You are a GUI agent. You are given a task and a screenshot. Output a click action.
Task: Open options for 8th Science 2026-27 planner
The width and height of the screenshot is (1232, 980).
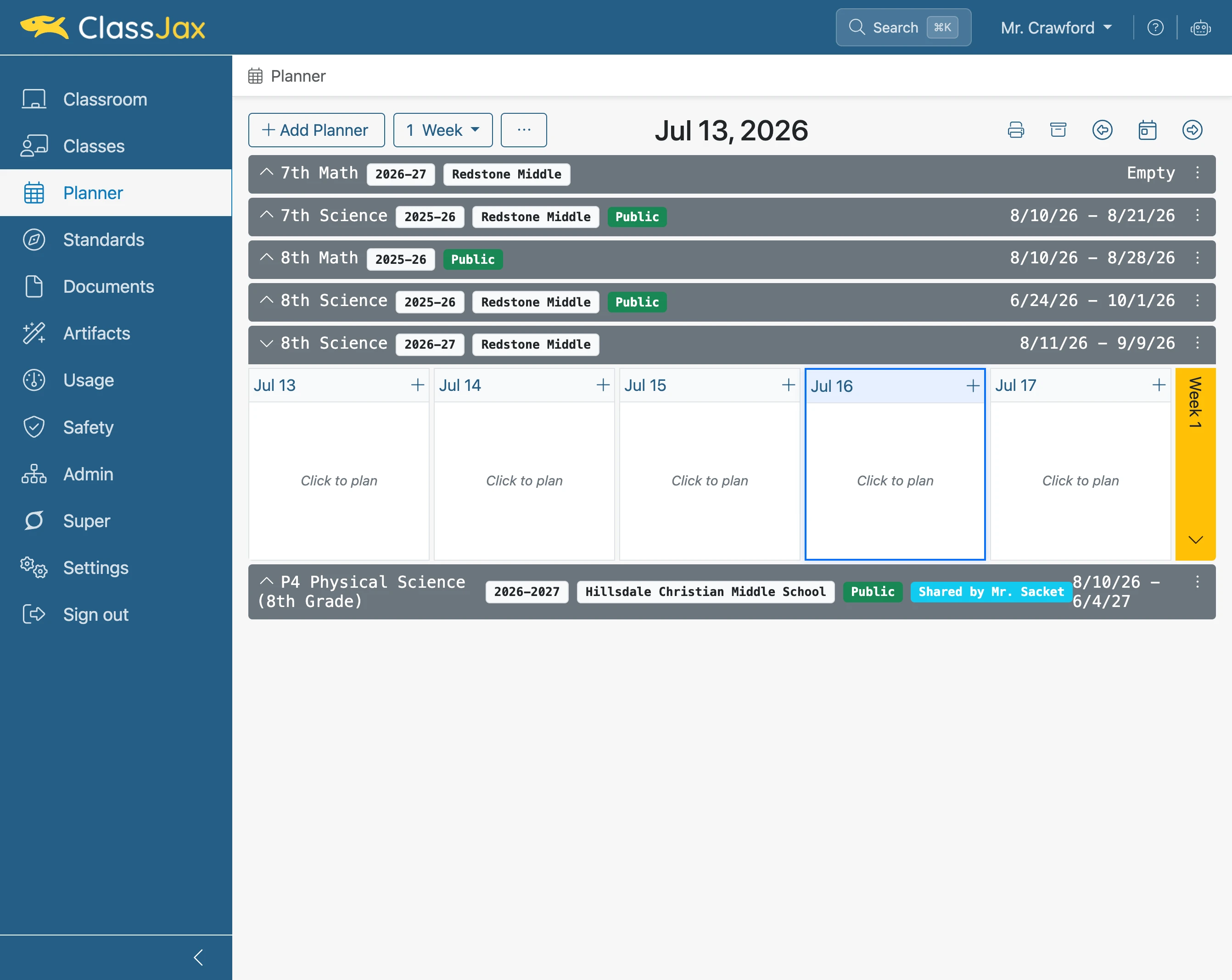click(1197, 343)
